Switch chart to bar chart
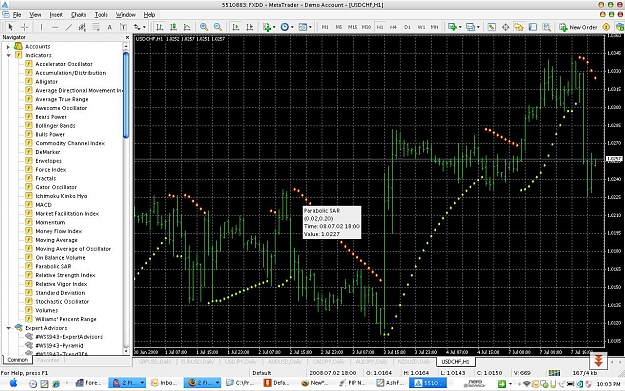Viewport: 625px width, 391px height. tap(159, 27)
